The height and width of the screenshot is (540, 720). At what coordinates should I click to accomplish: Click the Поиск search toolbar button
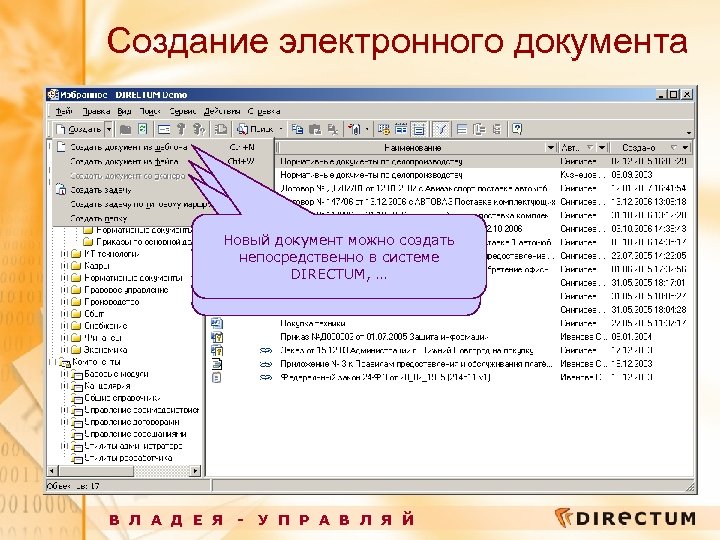tap(254, 129)
